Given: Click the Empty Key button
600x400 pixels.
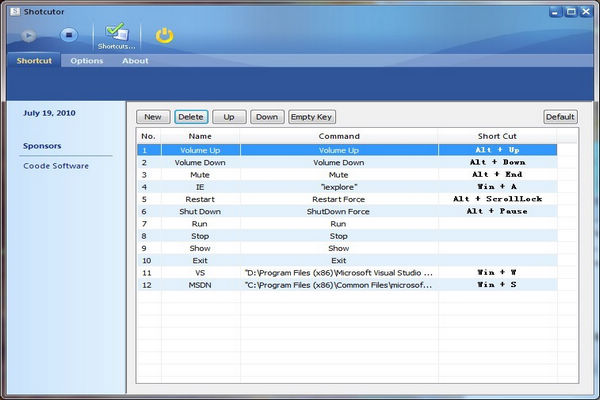Looking at the screenshot, I should point(311,117).
